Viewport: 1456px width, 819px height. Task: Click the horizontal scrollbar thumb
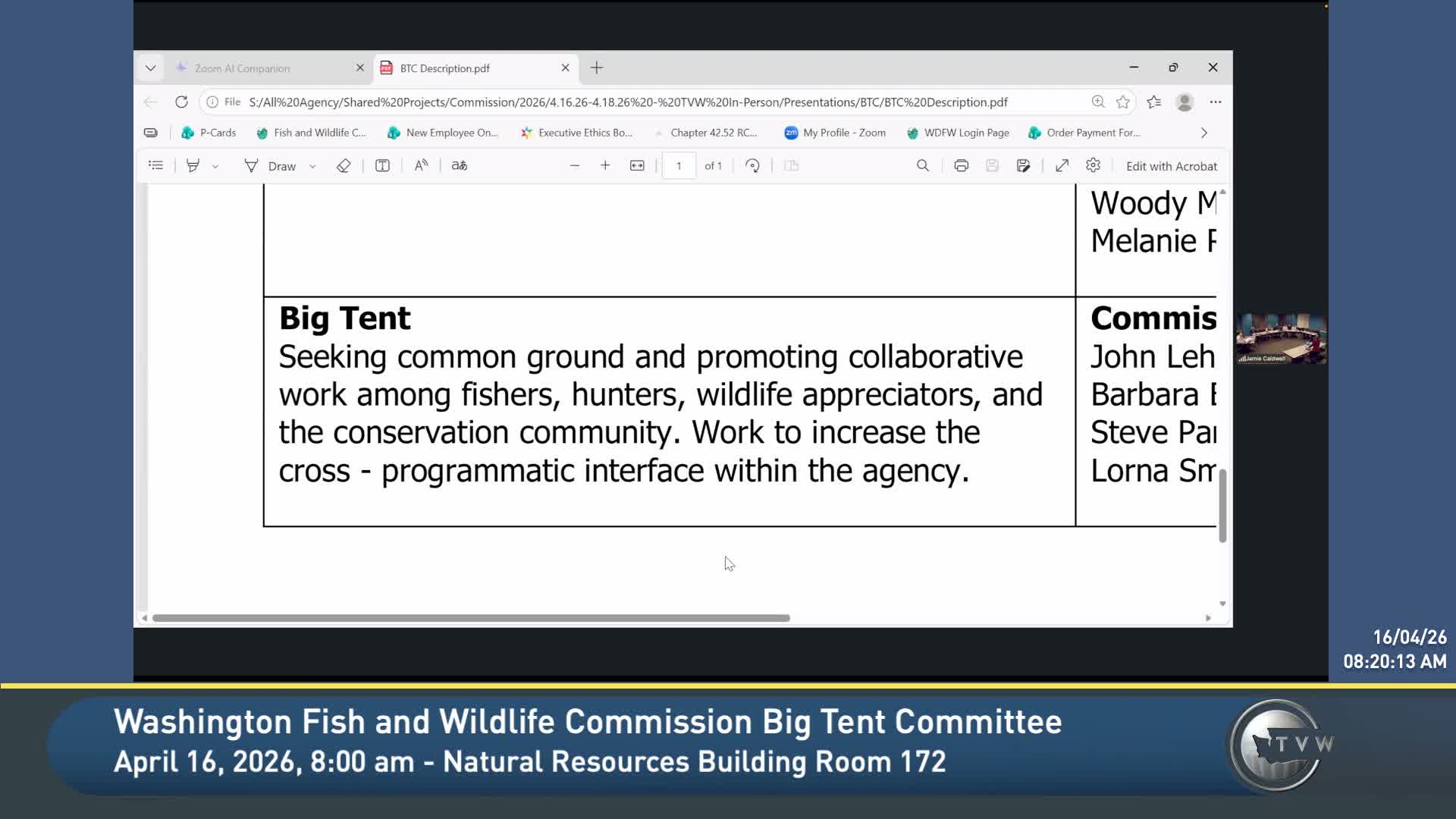click(470, 618)
